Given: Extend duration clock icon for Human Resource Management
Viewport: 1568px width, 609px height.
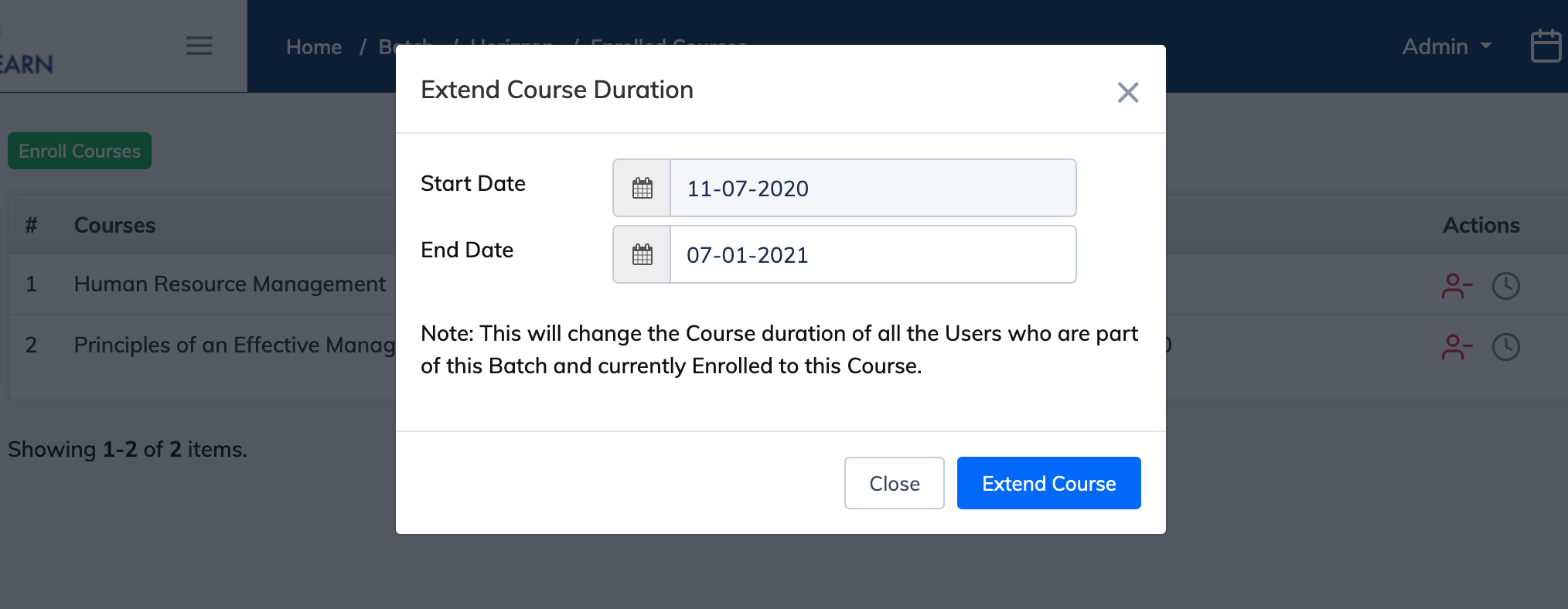Looking at the screenshot, I should (1505, 286).
